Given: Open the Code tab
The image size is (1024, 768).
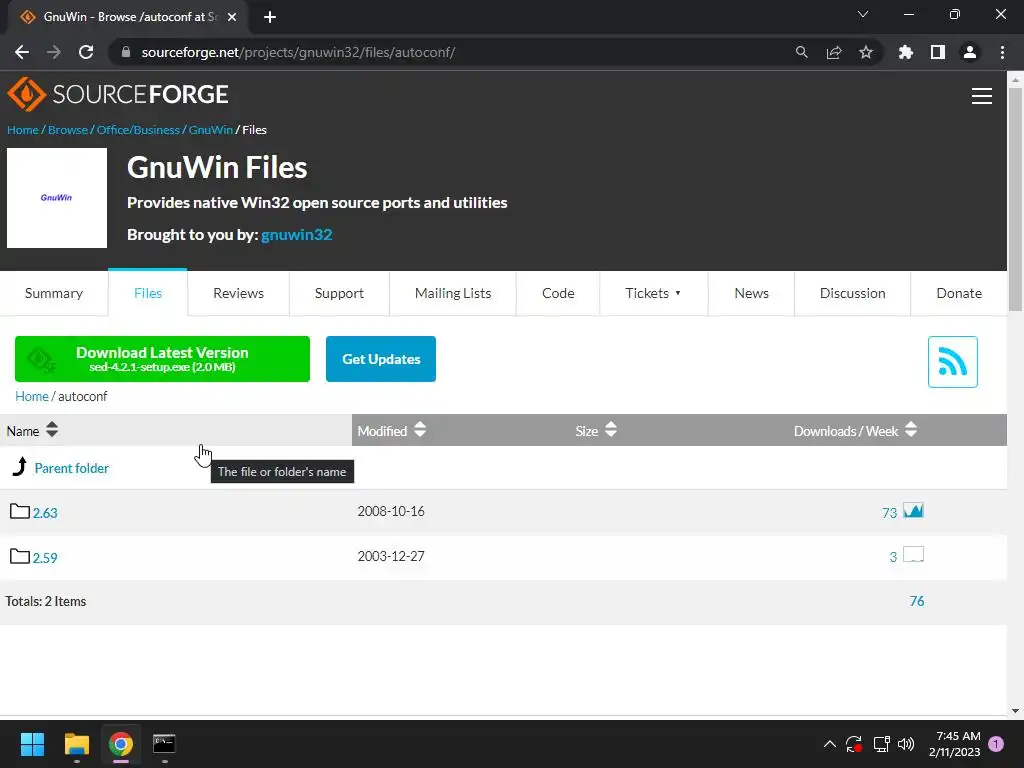Looking at the screenshot, I should 558,293.
